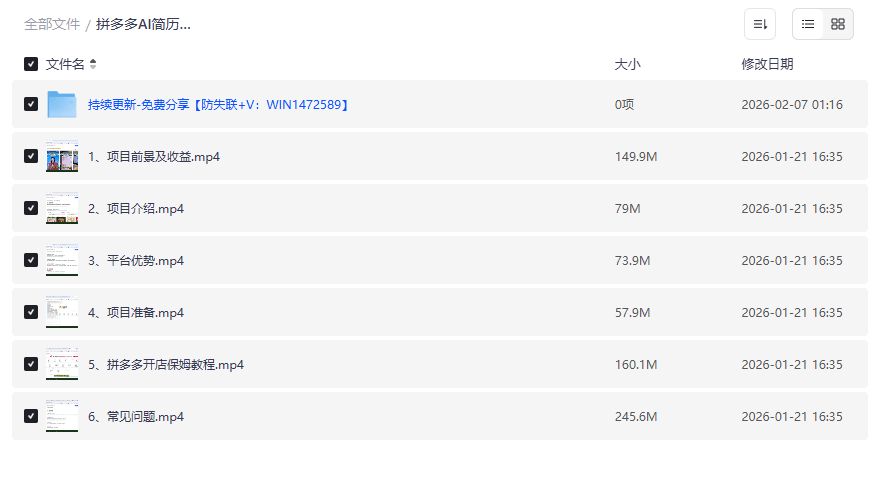Image resolution: width=878 pixels, height=495 pixels.
Task: Switch to list view layout
Action: pos(808,24)
